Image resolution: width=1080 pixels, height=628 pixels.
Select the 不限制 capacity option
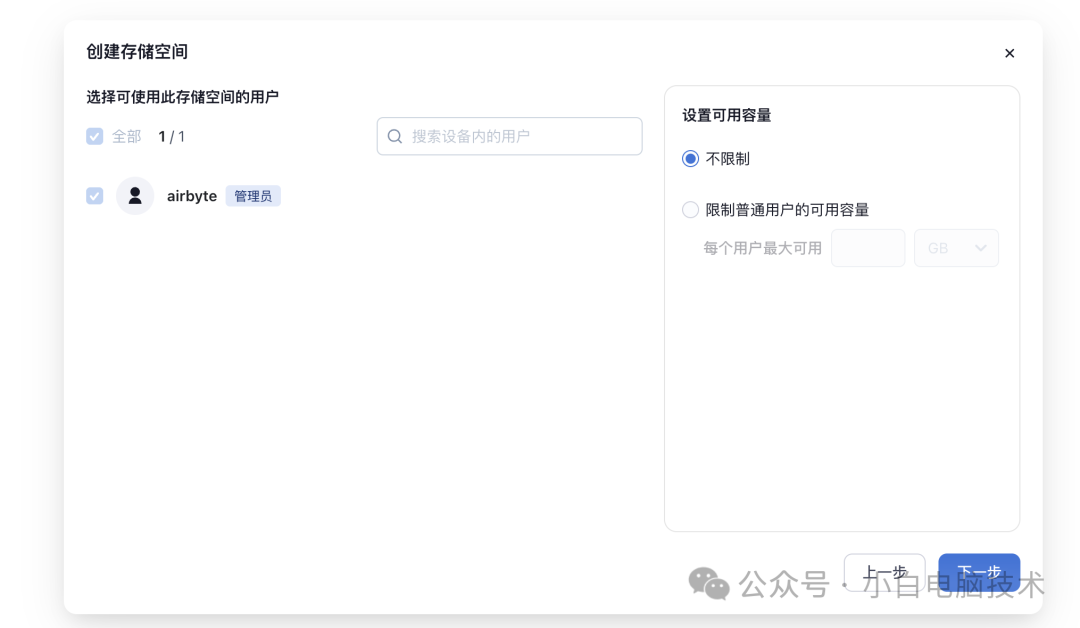click(x=690, y=158)
